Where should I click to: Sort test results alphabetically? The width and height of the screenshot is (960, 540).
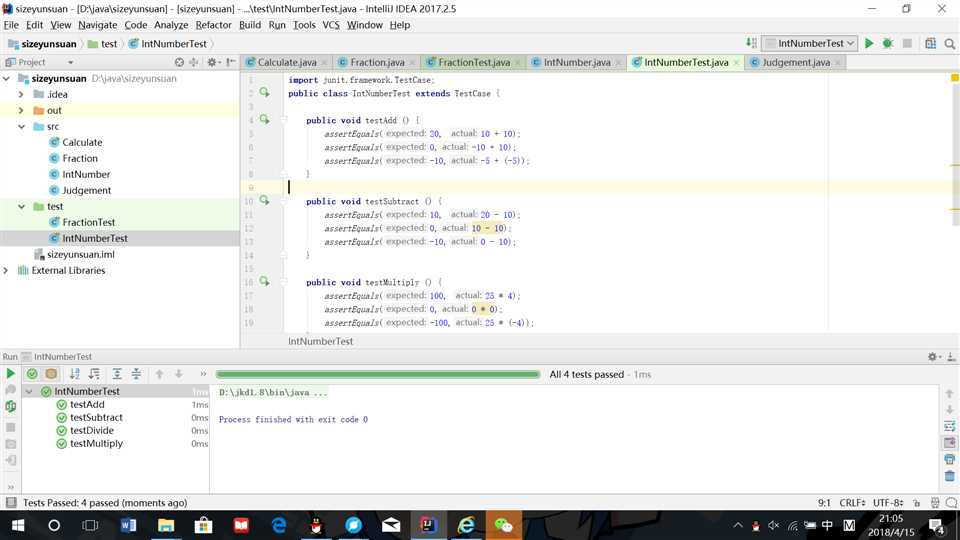click(x=75, y=373)
